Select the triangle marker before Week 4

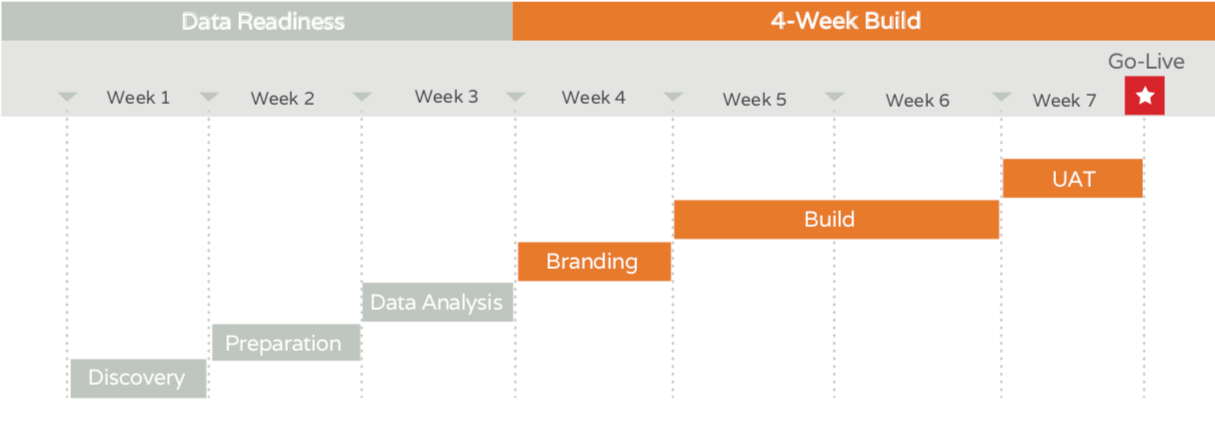click(516, 97)
